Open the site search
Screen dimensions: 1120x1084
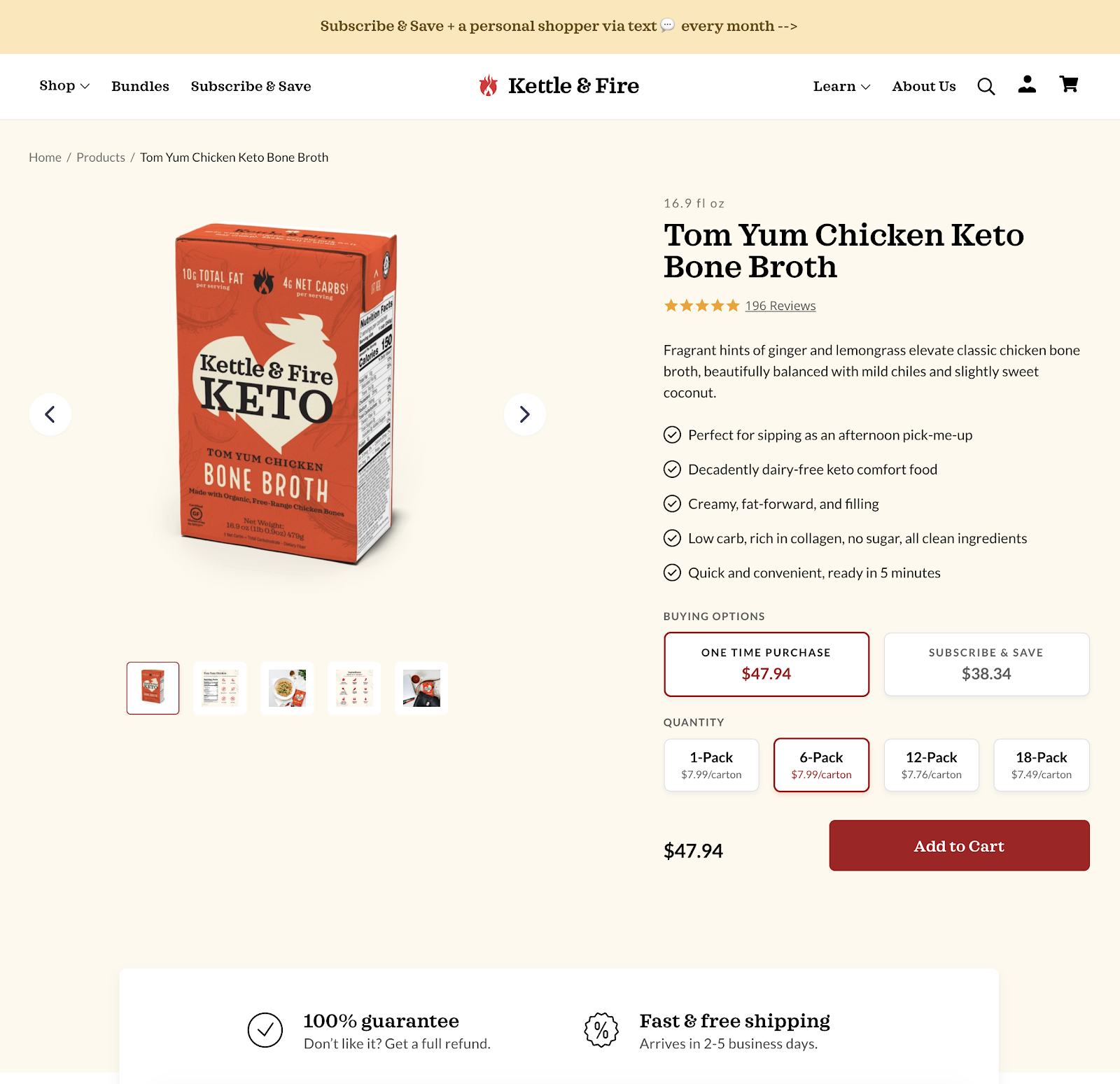coord(986,86)
